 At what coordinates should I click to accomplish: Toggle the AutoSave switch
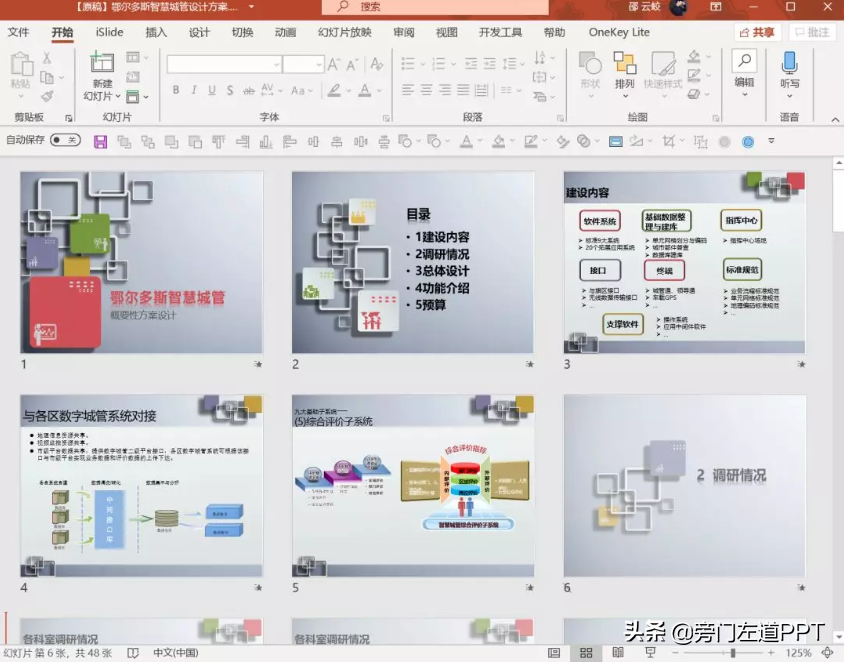point(65,140)
